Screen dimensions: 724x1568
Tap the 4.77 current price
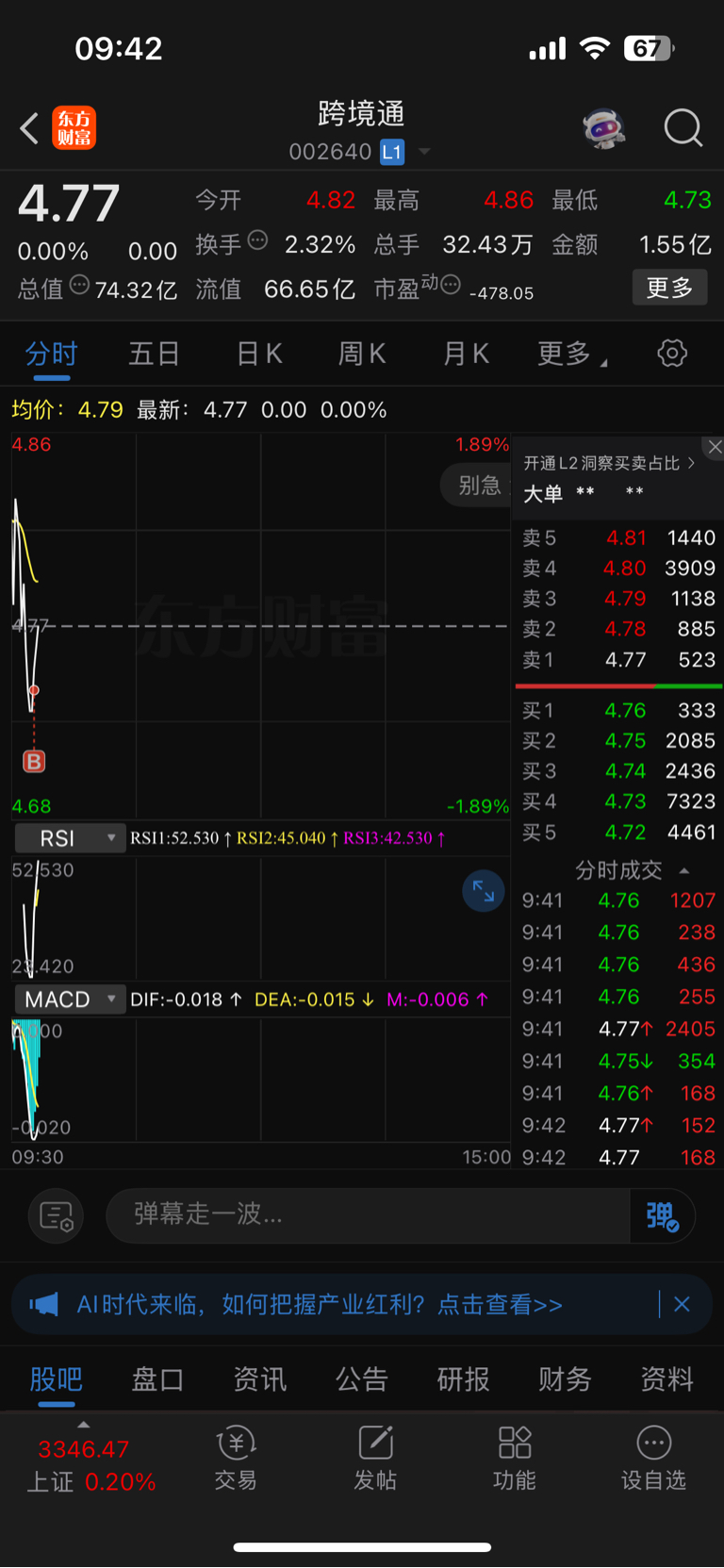pyautogui.click(x=69, y=203)
